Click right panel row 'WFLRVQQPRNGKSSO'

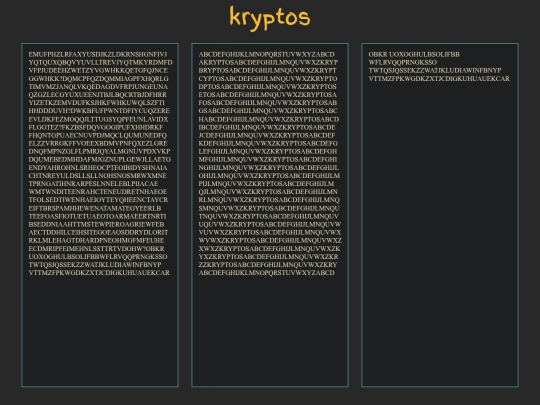click(x=403, y=62)
